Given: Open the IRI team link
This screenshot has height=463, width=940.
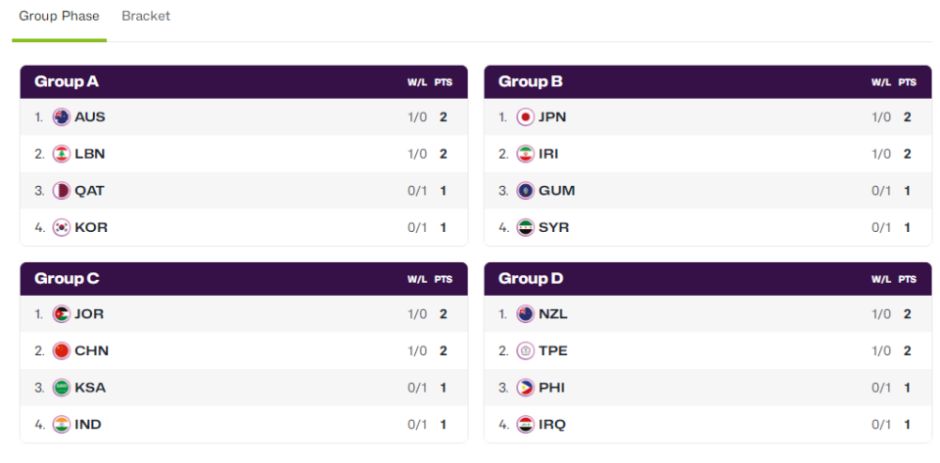Looking at the screenshot, I should pyautogui.click(x=551, y=154).
